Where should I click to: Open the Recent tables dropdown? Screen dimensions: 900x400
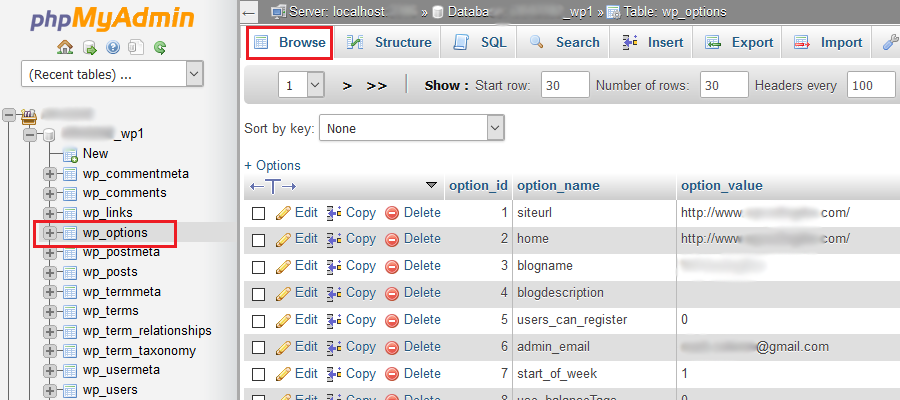pos(112,74)
